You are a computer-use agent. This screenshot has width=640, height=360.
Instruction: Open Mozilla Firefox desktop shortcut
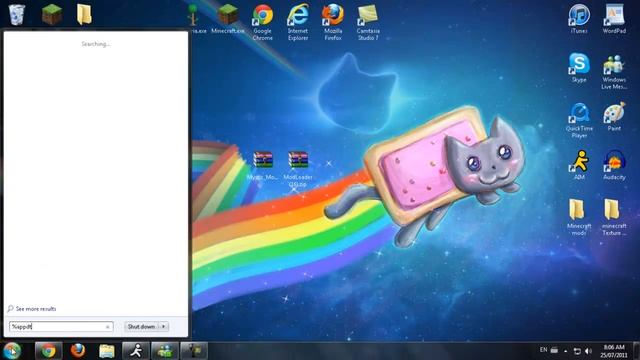[333, 22]
